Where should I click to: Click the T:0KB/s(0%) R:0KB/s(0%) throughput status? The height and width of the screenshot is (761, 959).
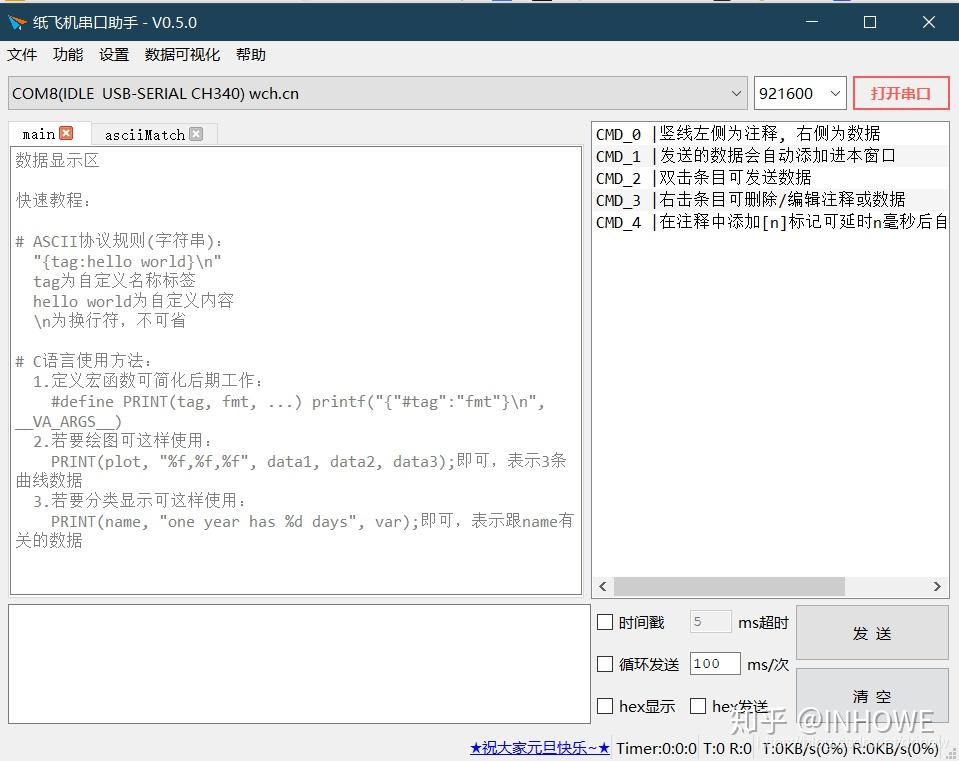click(x=851, y=748)
